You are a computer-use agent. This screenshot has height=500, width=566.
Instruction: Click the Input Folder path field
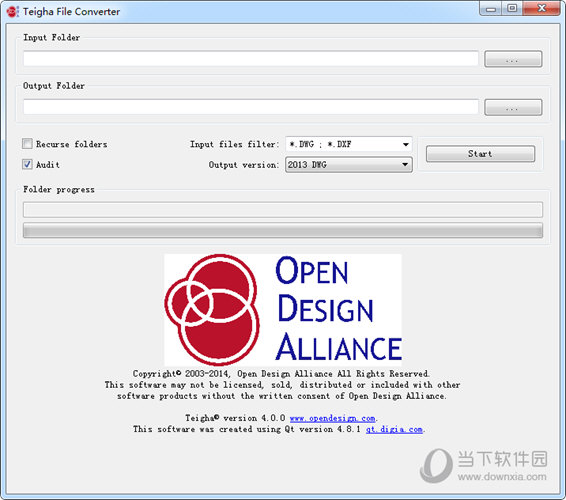251,59
